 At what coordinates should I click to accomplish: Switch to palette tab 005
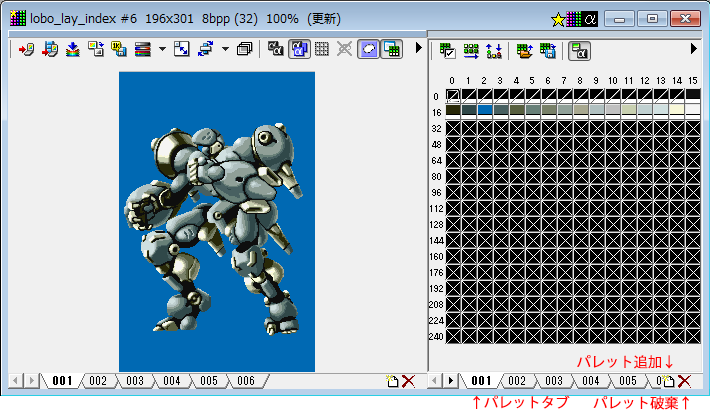point(628,381)
